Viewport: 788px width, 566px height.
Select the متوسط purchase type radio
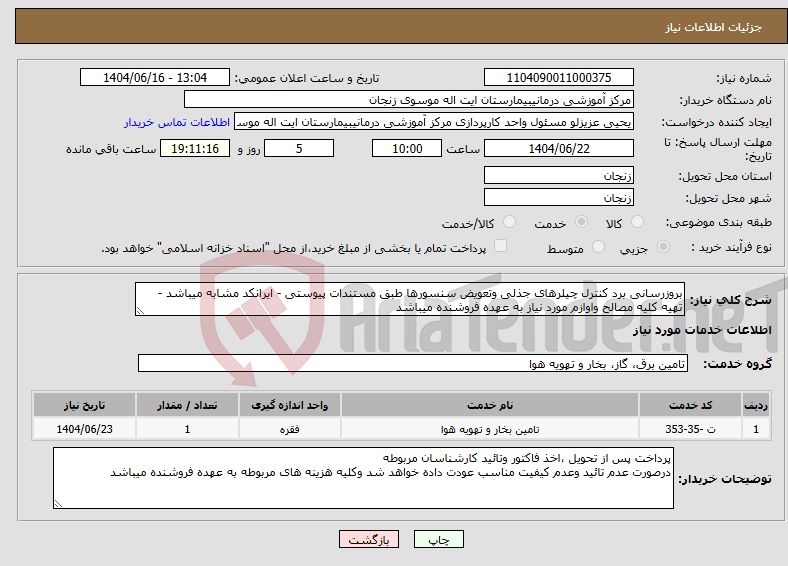pyautogui.click(x=598, y=246)
